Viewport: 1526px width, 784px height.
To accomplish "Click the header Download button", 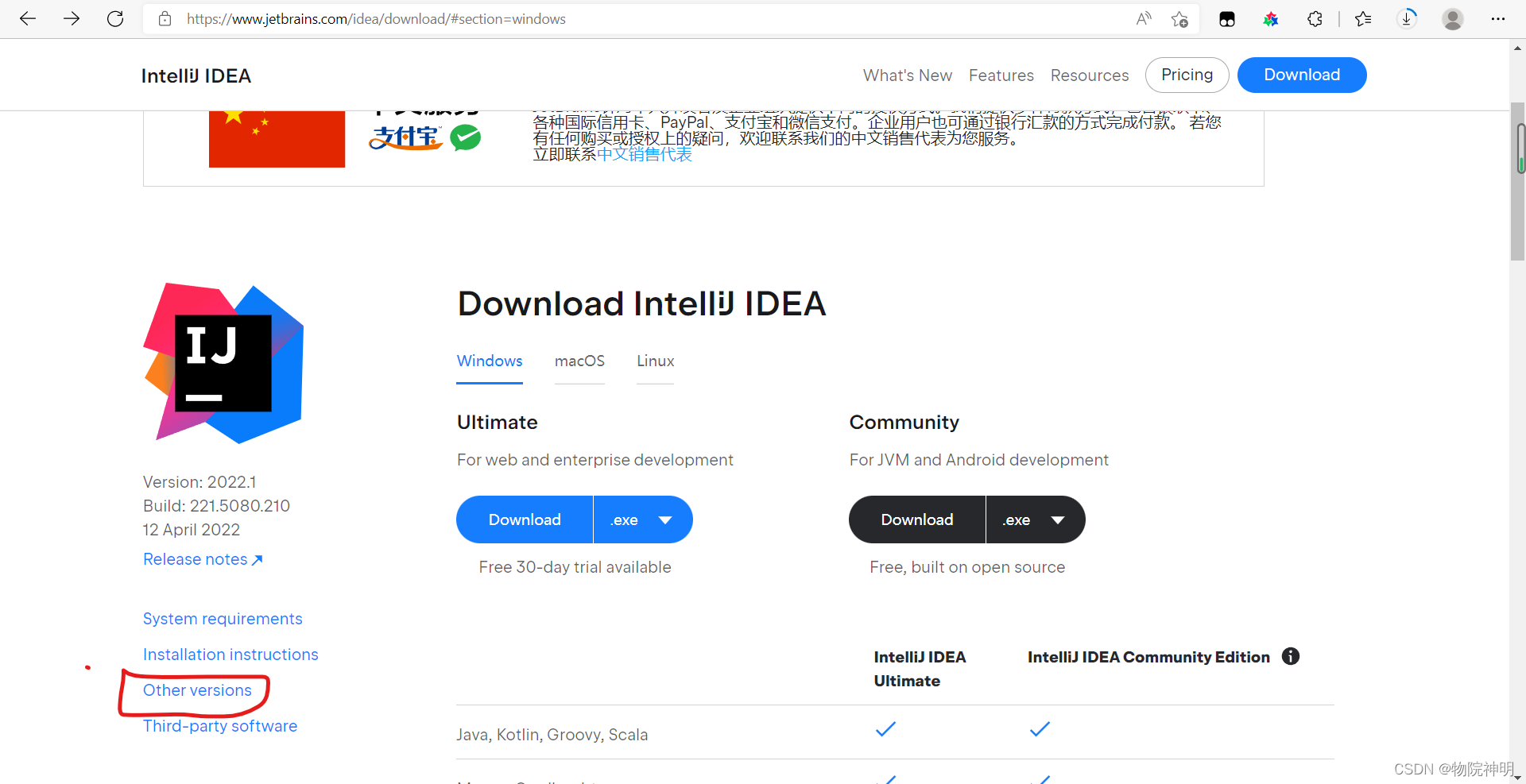I will pyautogui.click(x=1302, y=75).
